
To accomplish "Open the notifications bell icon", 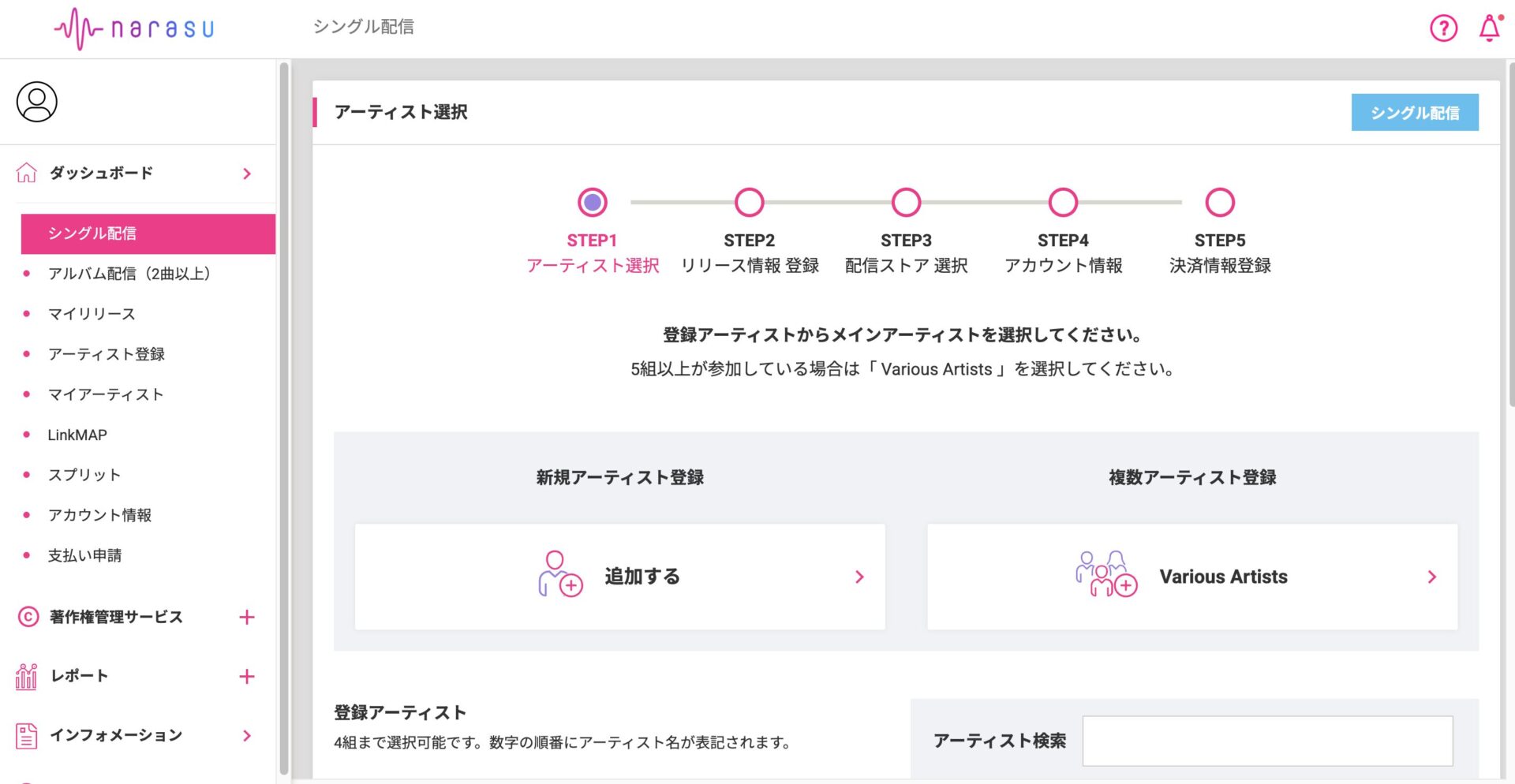I will point(1489,28).
